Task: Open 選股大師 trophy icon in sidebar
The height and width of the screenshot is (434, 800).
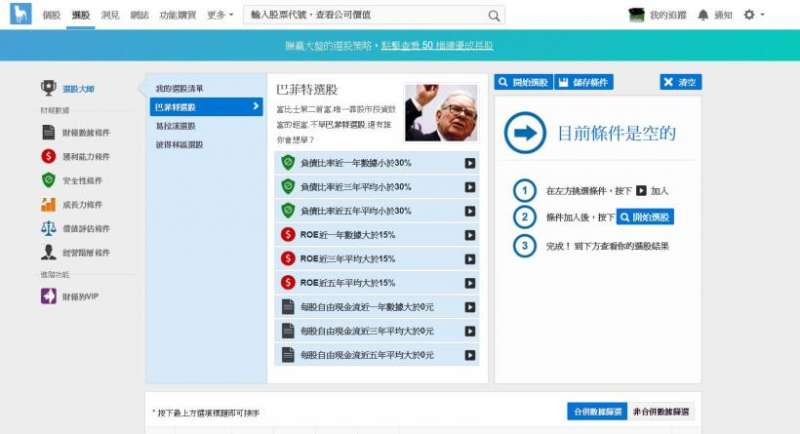Action: point(48,88)
